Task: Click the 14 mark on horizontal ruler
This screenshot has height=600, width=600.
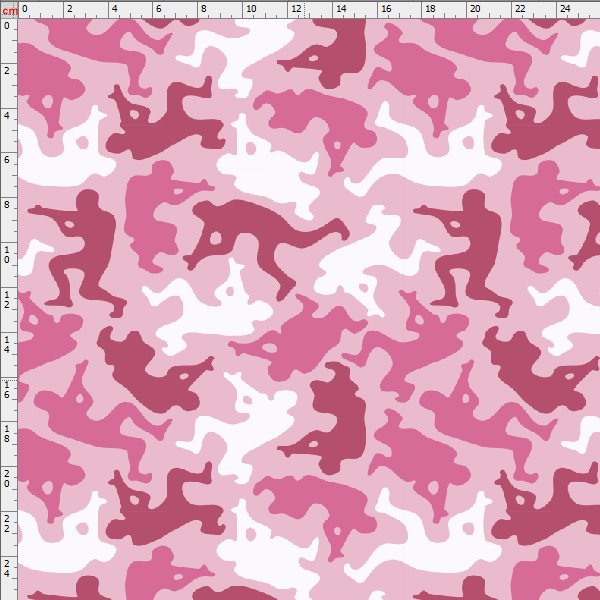Action: click(x=341, y=9)
